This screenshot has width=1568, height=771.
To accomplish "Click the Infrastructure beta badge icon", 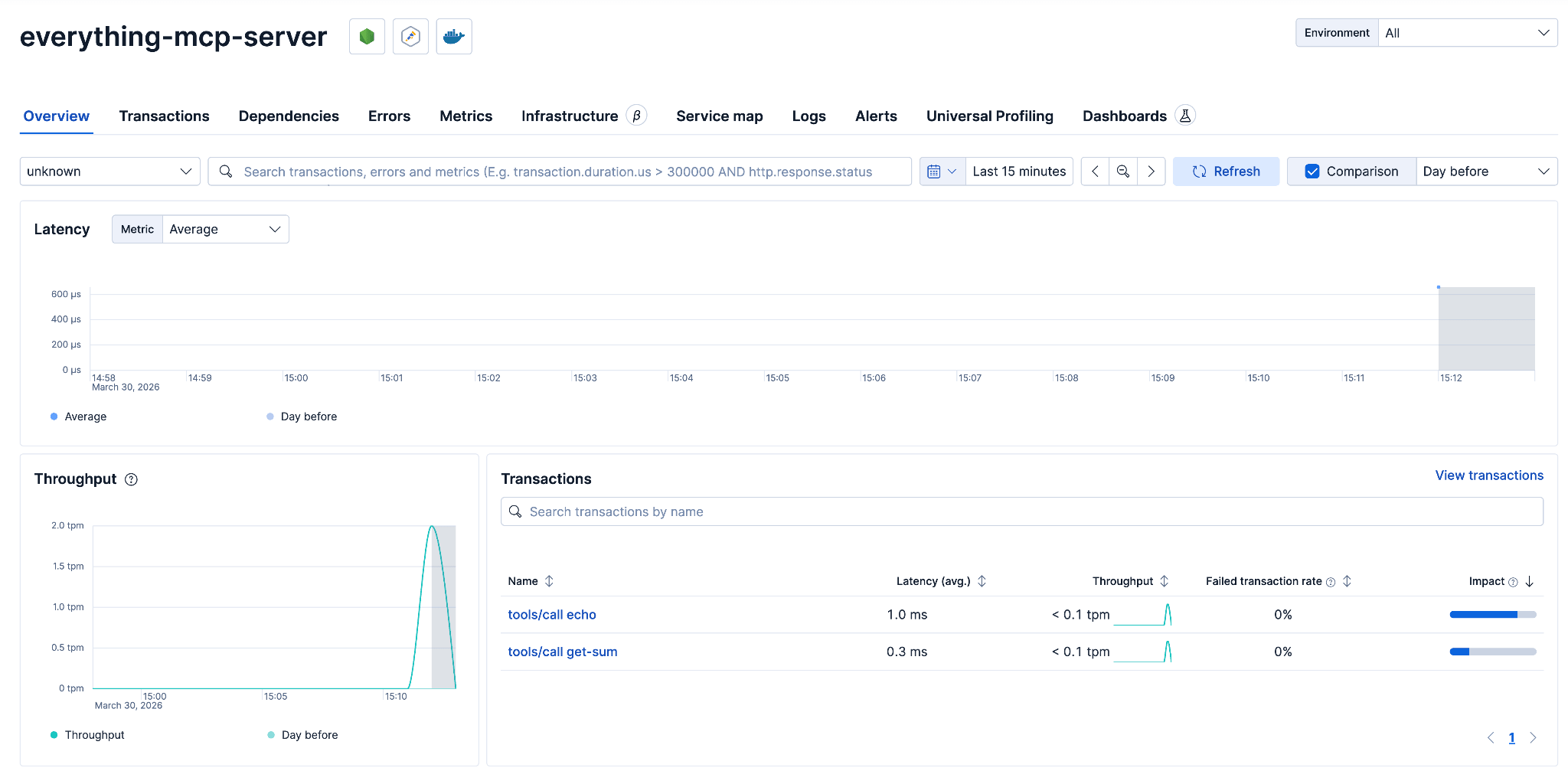I will pyautogui.click(x=636, y=116).
